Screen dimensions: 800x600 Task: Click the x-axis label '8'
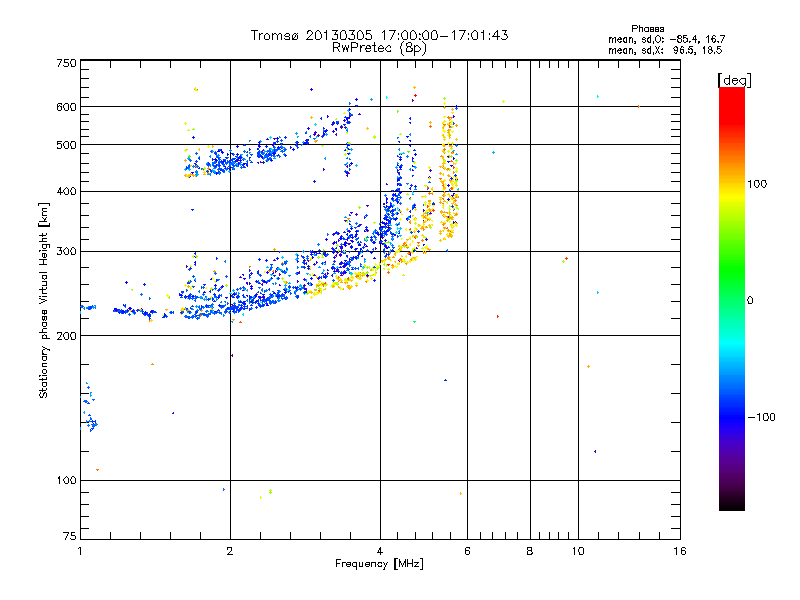pyautogui.click(x=530, y=551)
